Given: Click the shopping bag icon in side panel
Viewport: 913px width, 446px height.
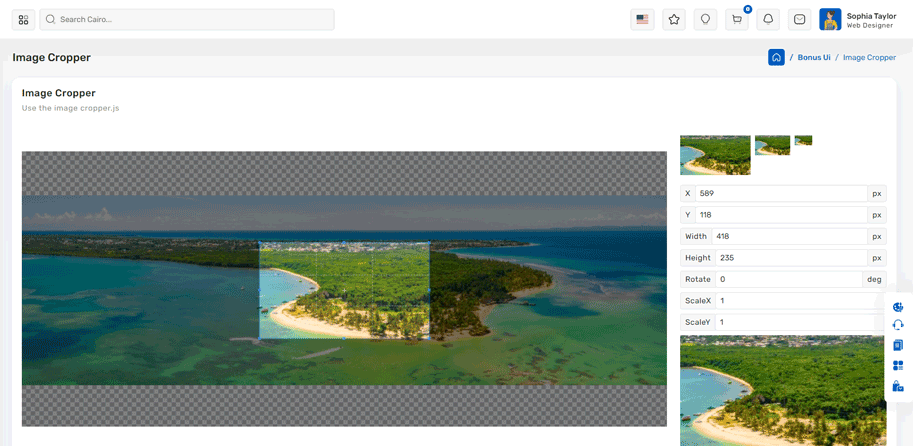Looking at the screenshot, I should (x=898, y=386).
